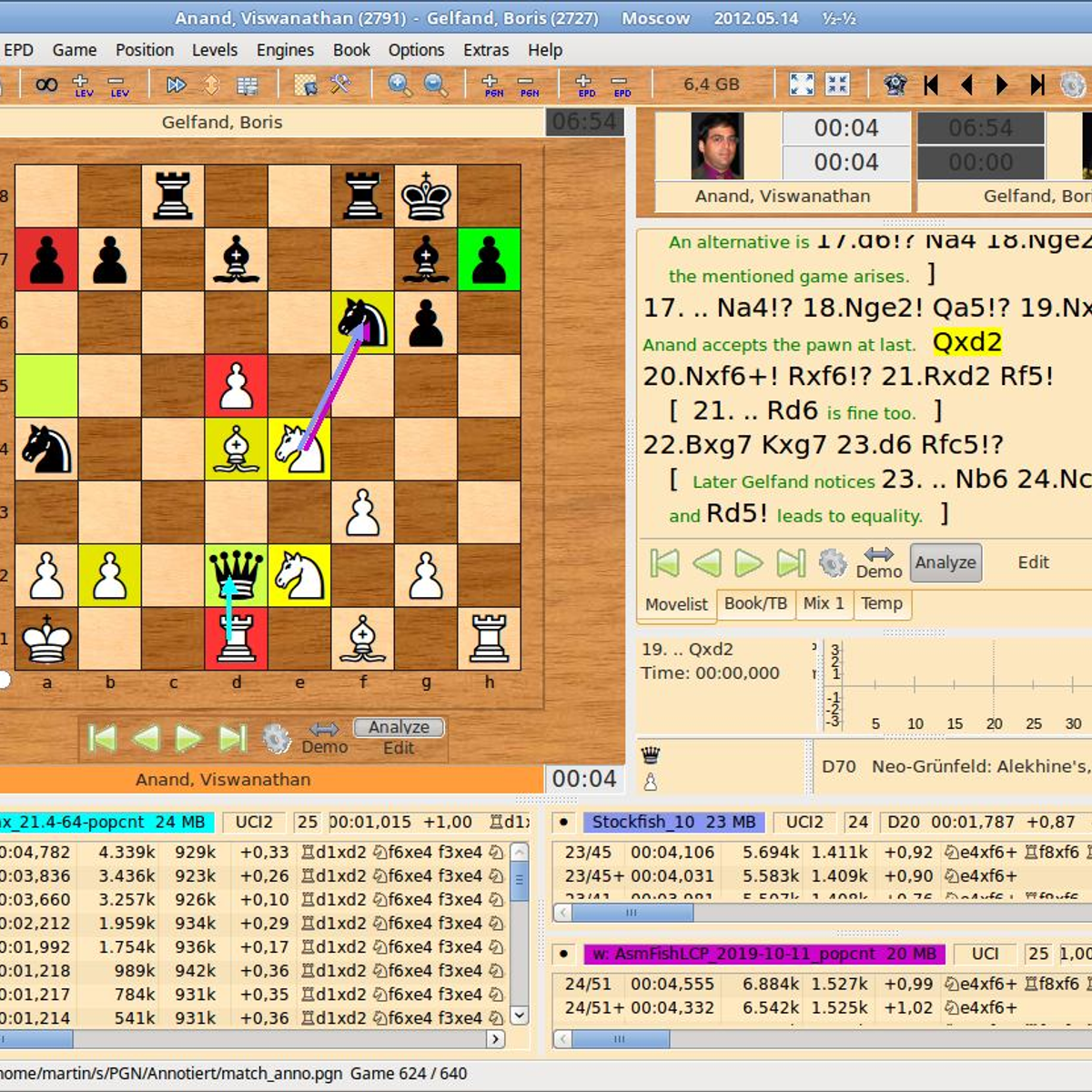Open engine setup via the knight-gear toolbar icon
Image resolution: width=1092 pixels, height=1092 pixels.
(895, 85)
